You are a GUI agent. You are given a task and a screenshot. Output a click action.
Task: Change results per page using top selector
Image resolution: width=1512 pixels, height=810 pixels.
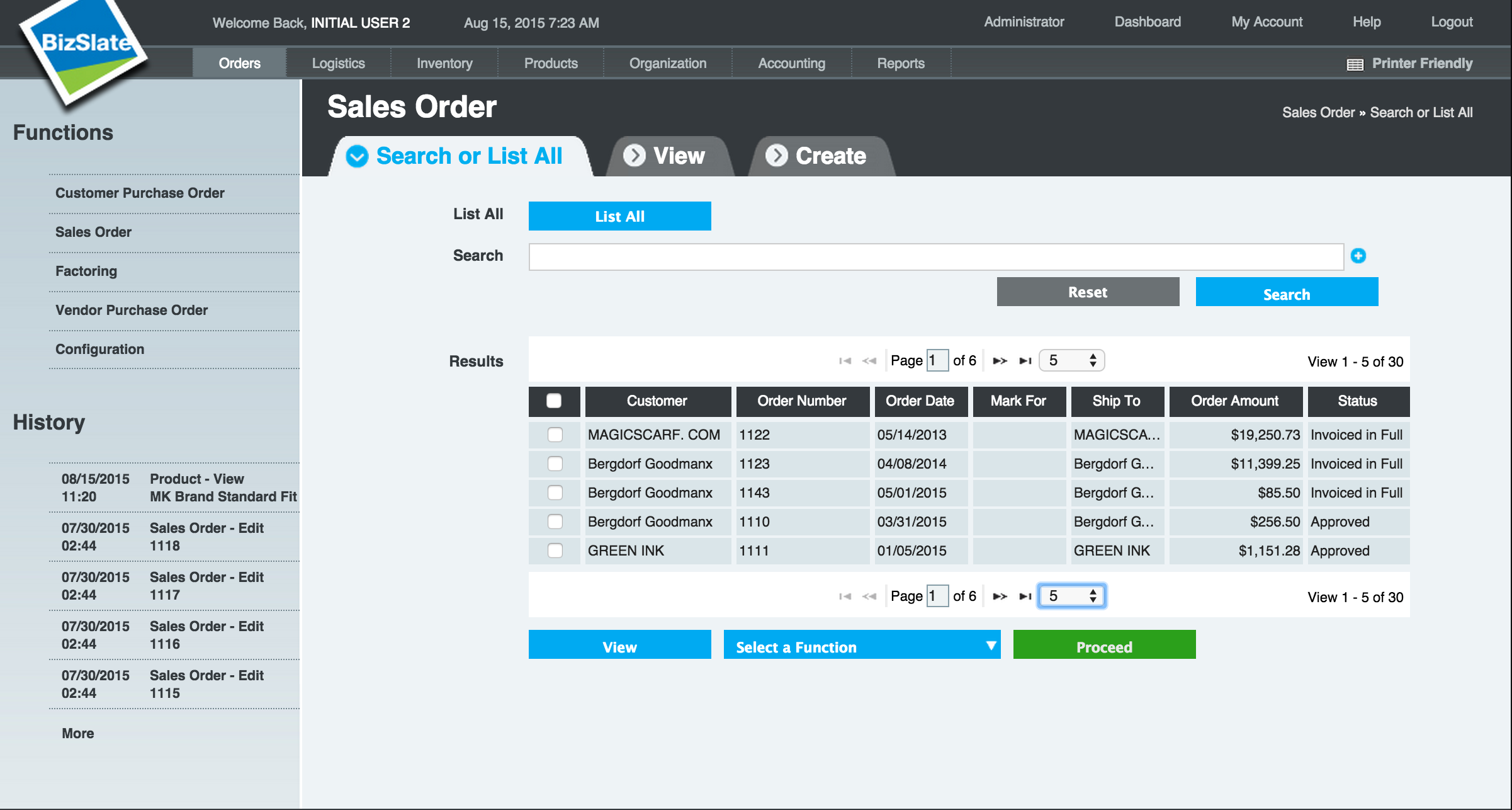point(1071,360)
